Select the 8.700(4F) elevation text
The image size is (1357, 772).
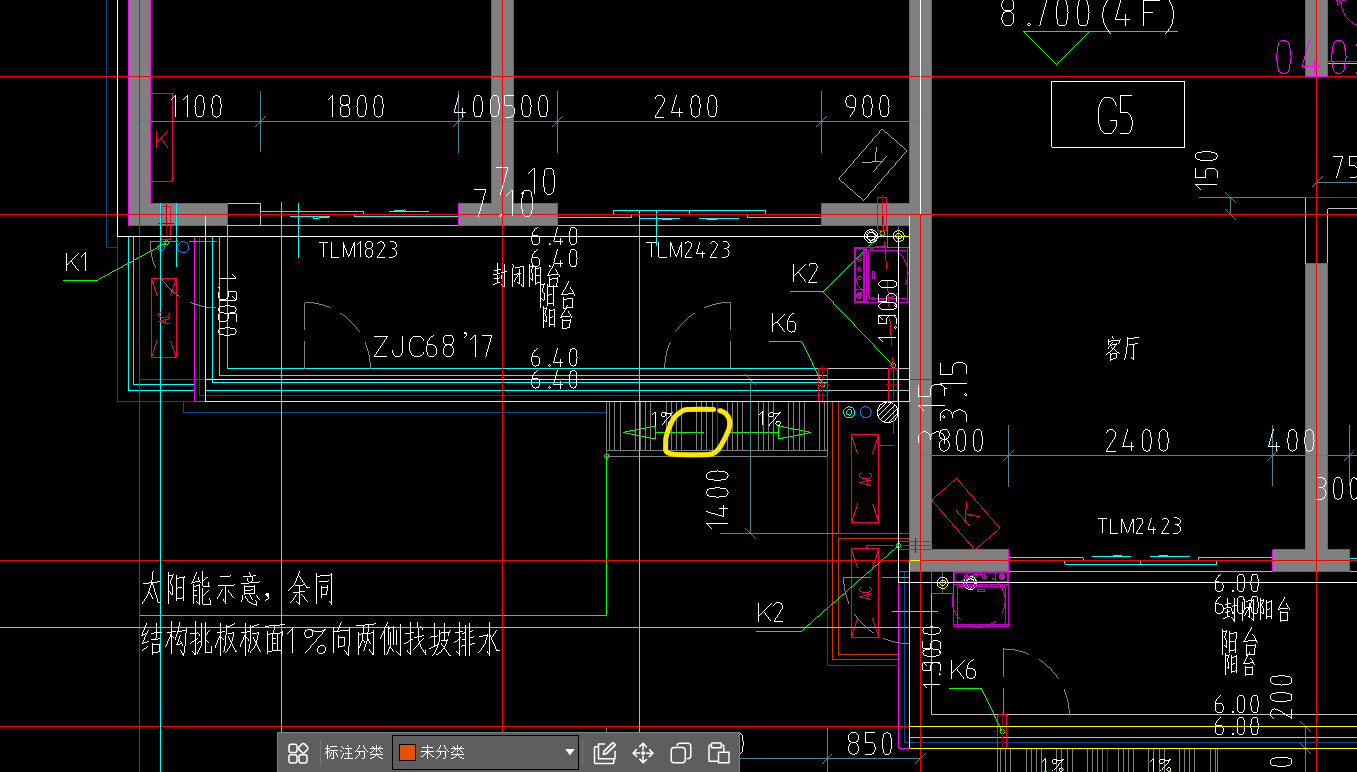[x=1089, y=15]
